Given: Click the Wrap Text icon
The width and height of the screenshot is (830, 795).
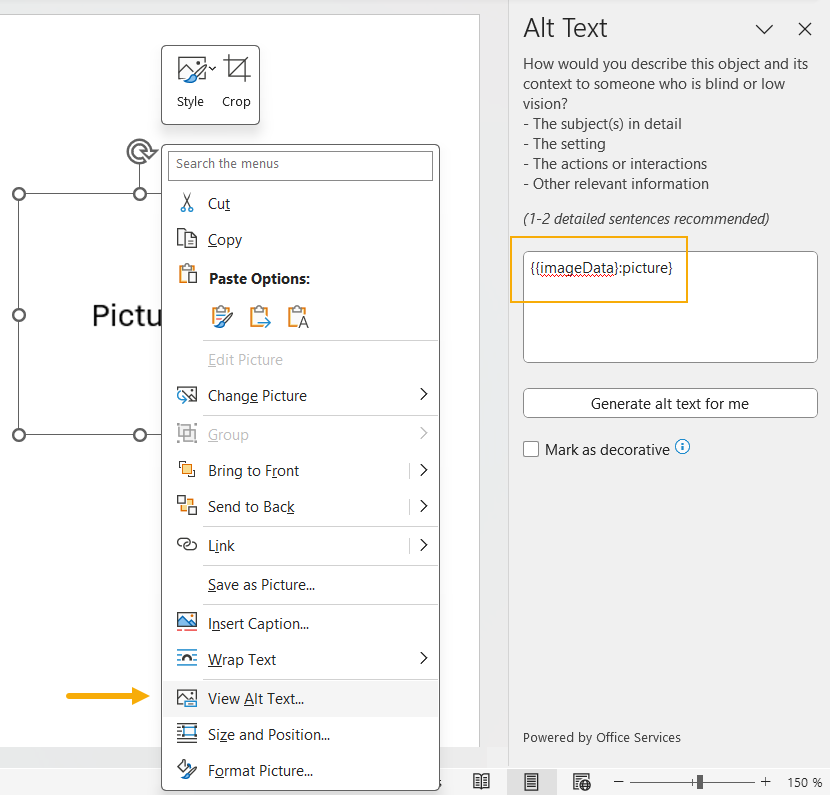Looking at the screenshot, I should [187, 658].
